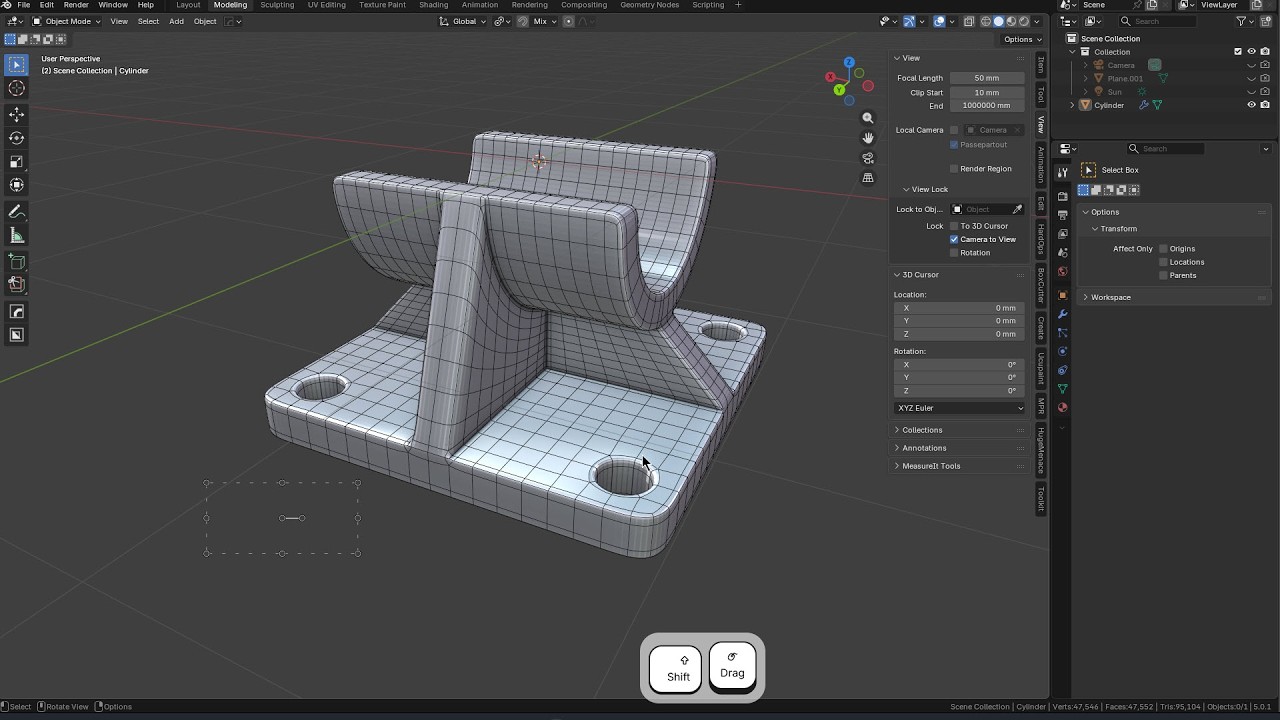Hide Cylinder with its eye icon
The width and height of the screenshot is (1280, 720).
point(1251,105)
